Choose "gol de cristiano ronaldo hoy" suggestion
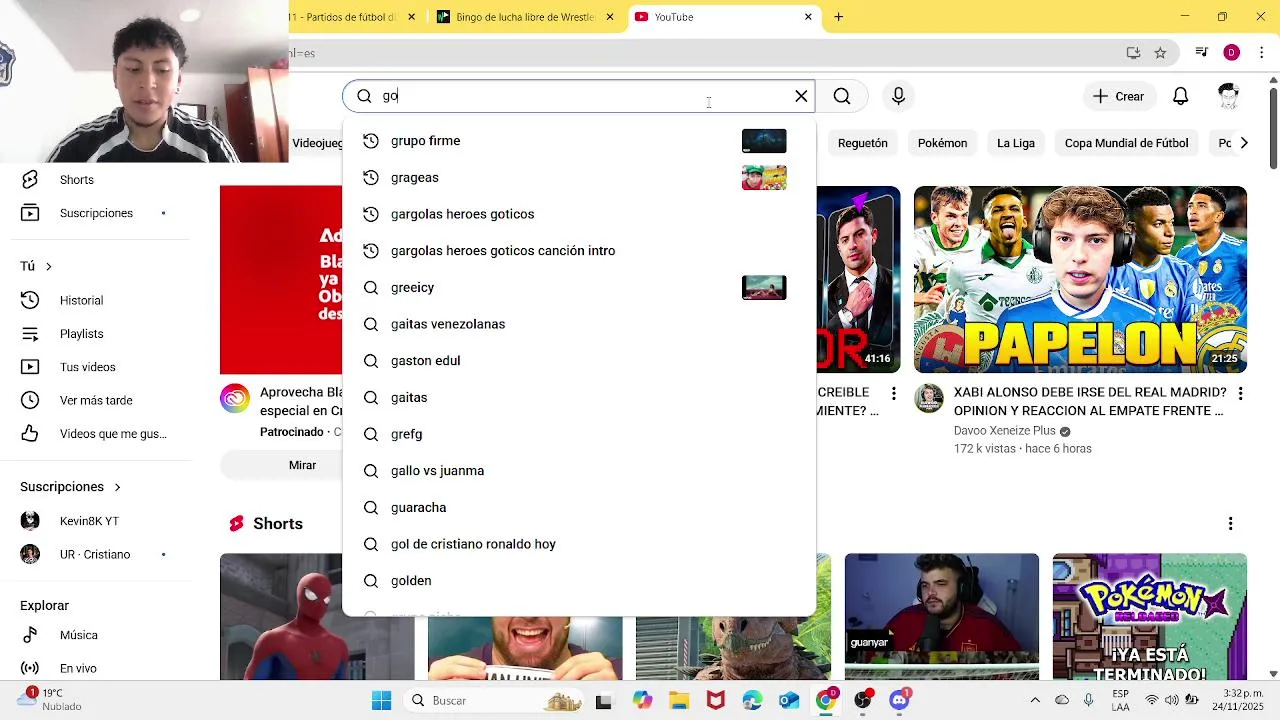Screen dimensions: 1280x720 tap(579, 544)
